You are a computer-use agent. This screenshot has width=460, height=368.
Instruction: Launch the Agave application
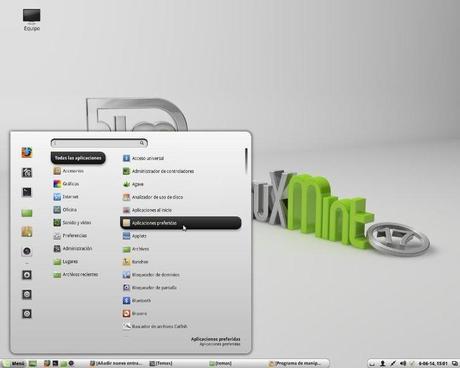(x=133, y=184)
